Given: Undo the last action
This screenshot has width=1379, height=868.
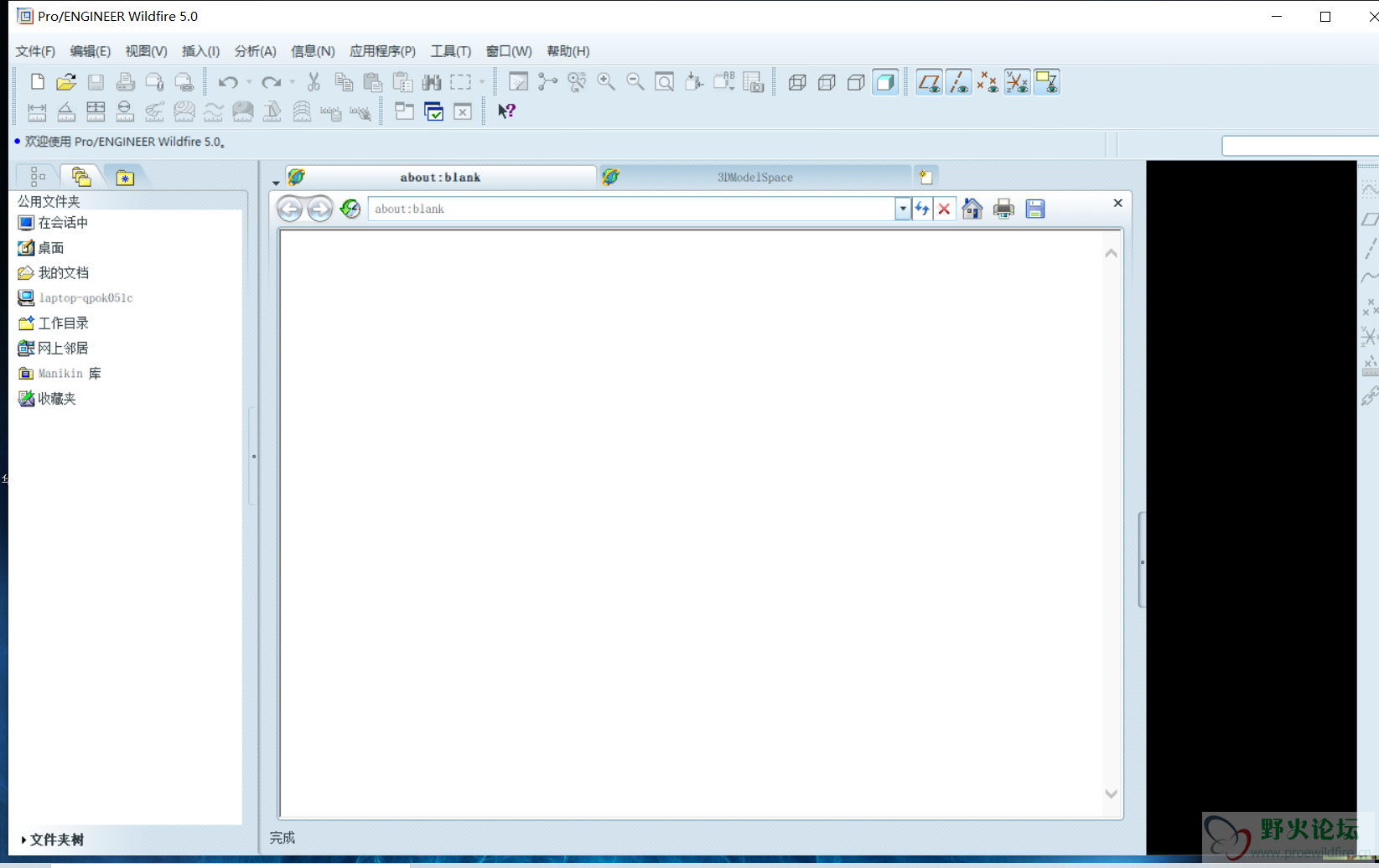Looking at the screenshot, I should (227, 82).
